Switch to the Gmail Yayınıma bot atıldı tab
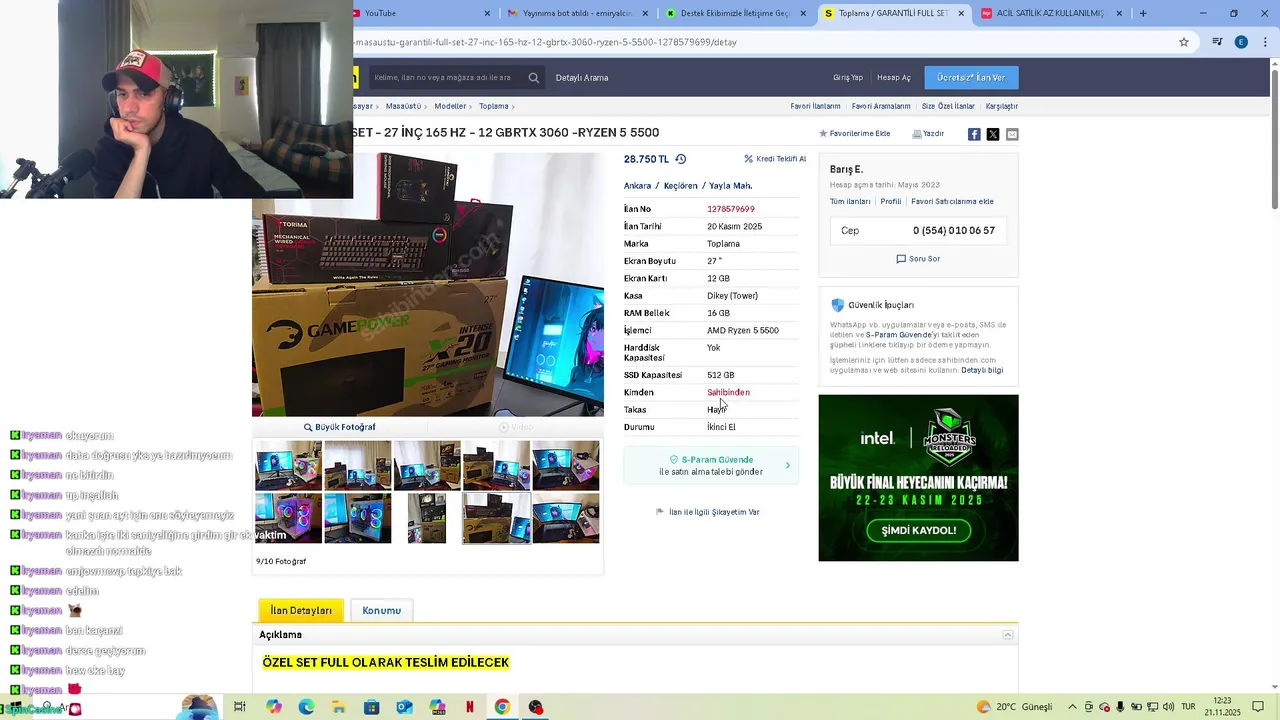 coord(577,13)
